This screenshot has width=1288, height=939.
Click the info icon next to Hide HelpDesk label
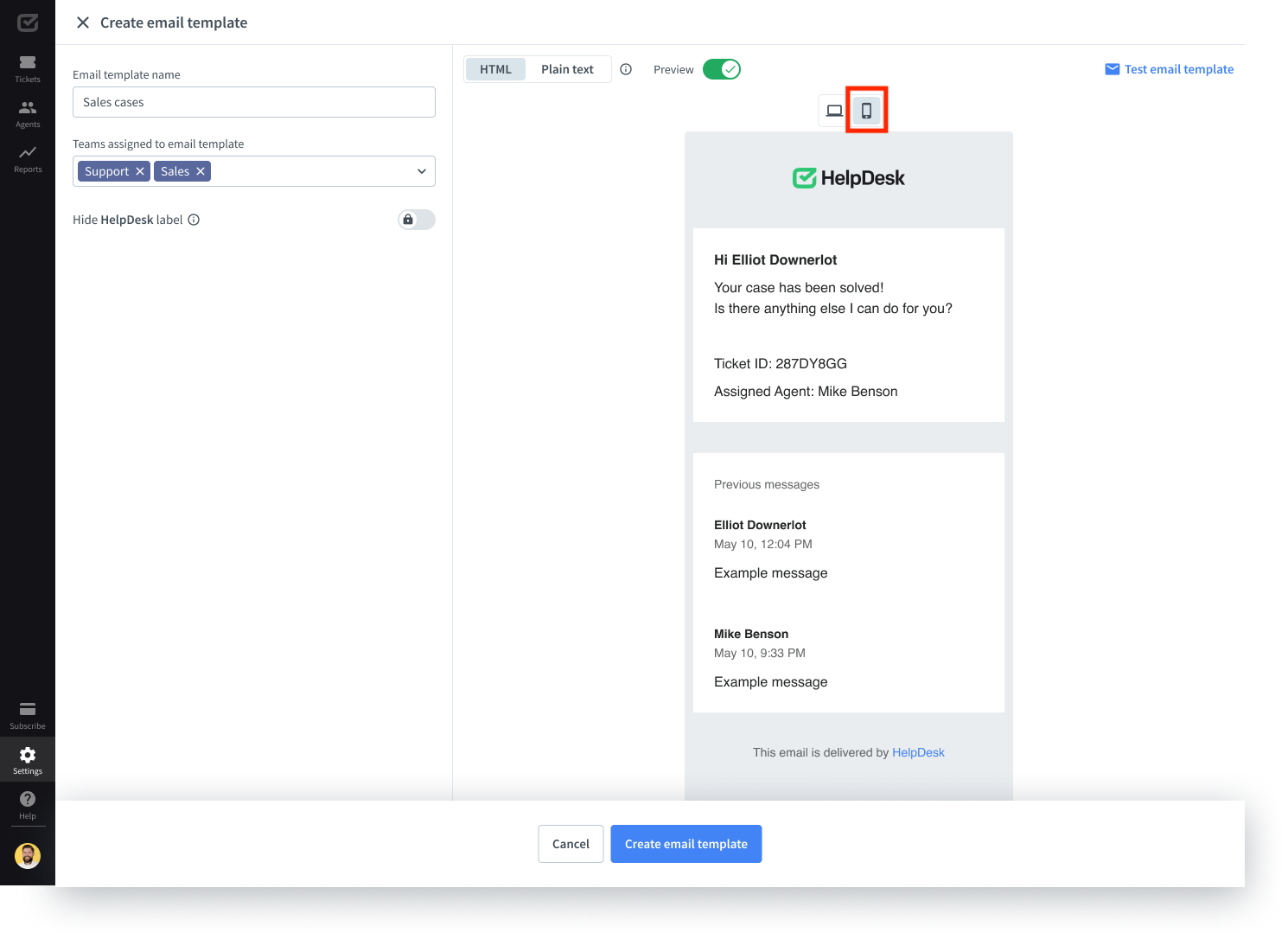point(193,220)
